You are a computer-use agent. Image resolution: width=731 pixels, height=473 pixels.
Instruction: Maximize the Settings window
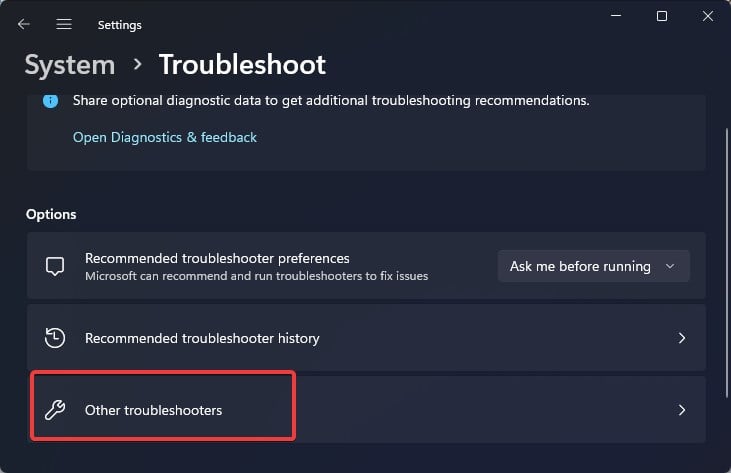[661, 17]
